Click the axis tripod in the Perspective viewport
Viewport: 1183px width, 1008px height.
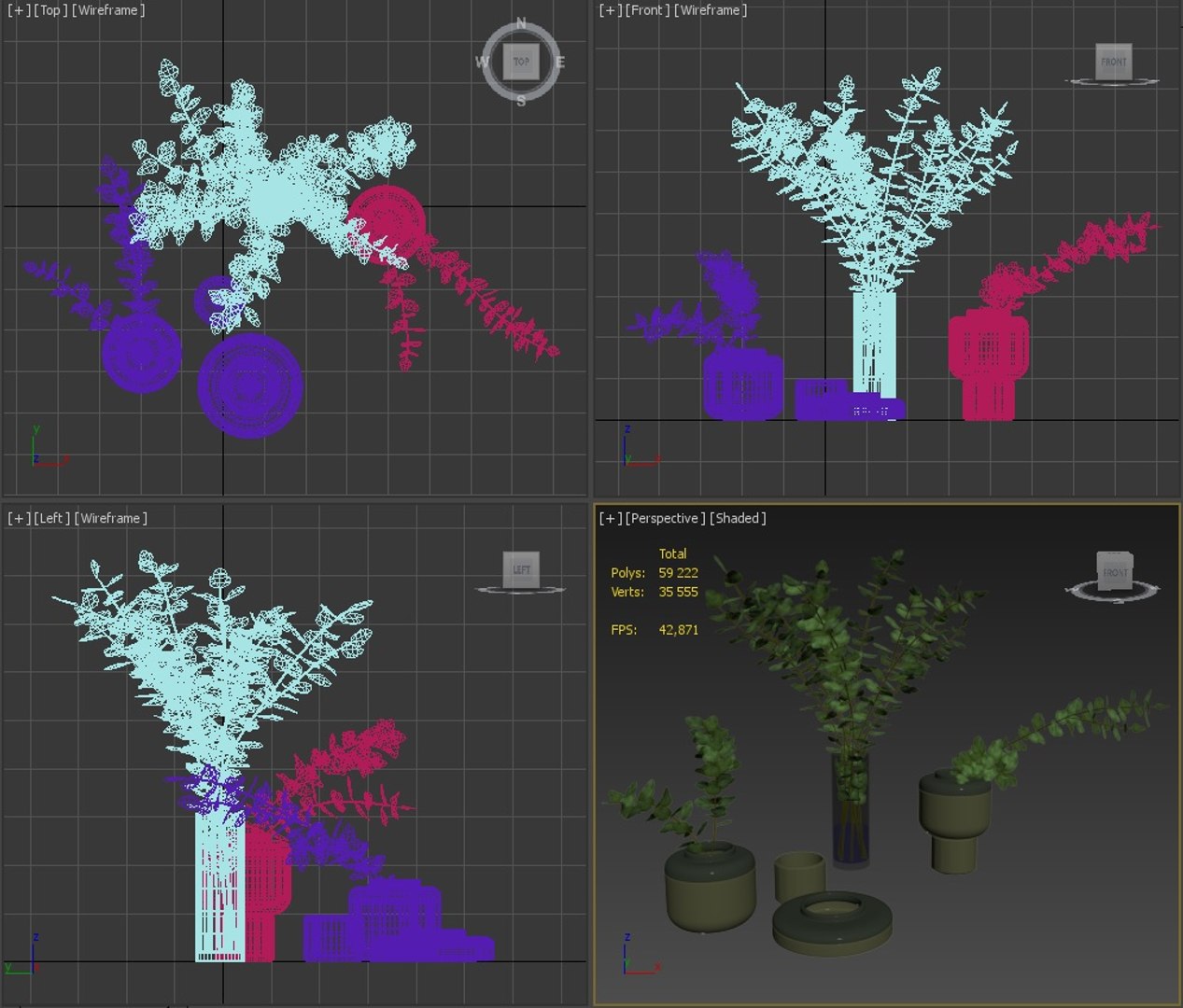(x=641, y=954)
